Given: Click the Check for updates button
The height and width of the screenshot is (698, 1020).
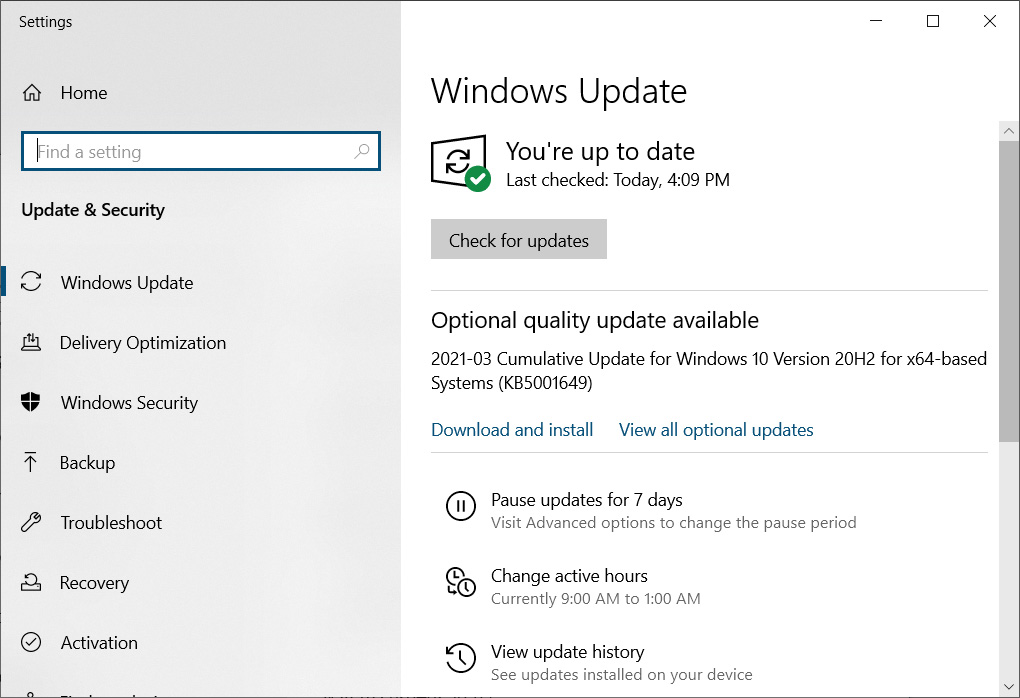Looking at the screenshot, I should coord(518,239).
